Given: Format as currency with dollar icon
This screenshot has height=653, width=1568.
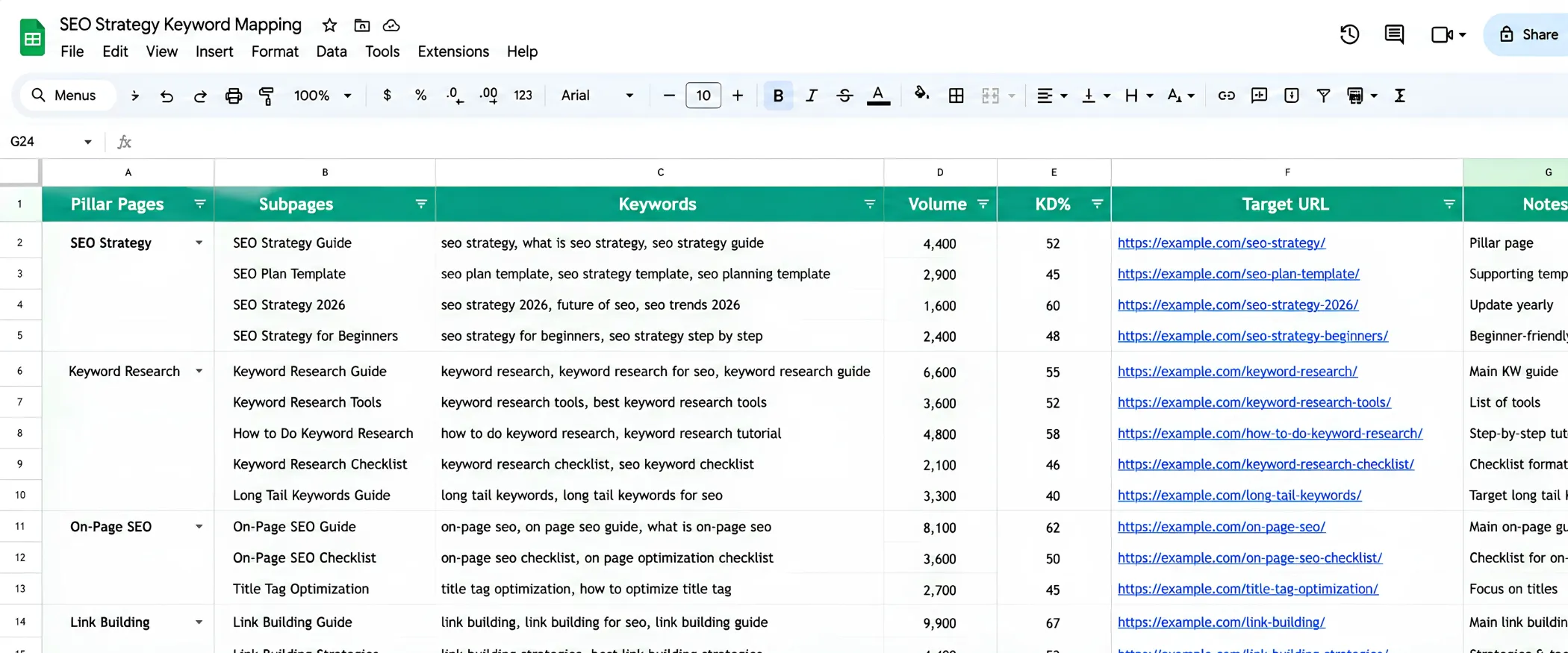Looking at the screenshot, I should pos(387,96).
